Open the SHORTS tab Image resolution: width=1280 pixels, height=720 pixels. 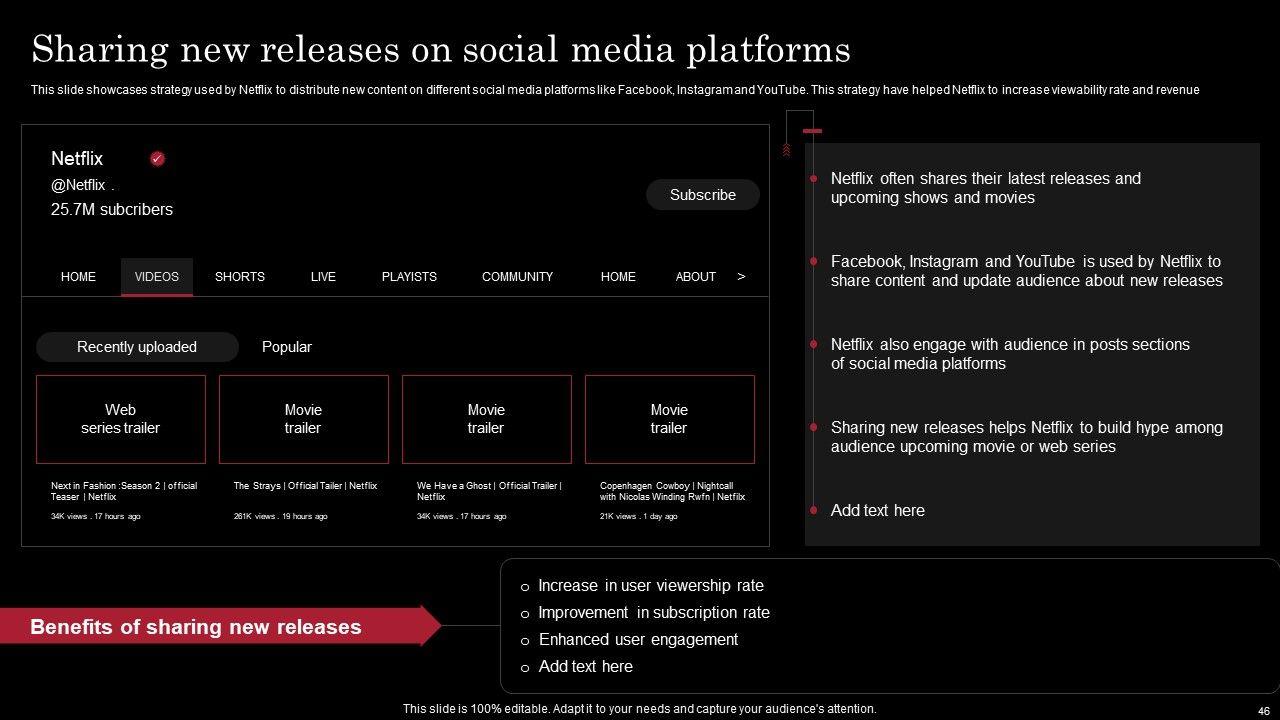coord(240,277)
